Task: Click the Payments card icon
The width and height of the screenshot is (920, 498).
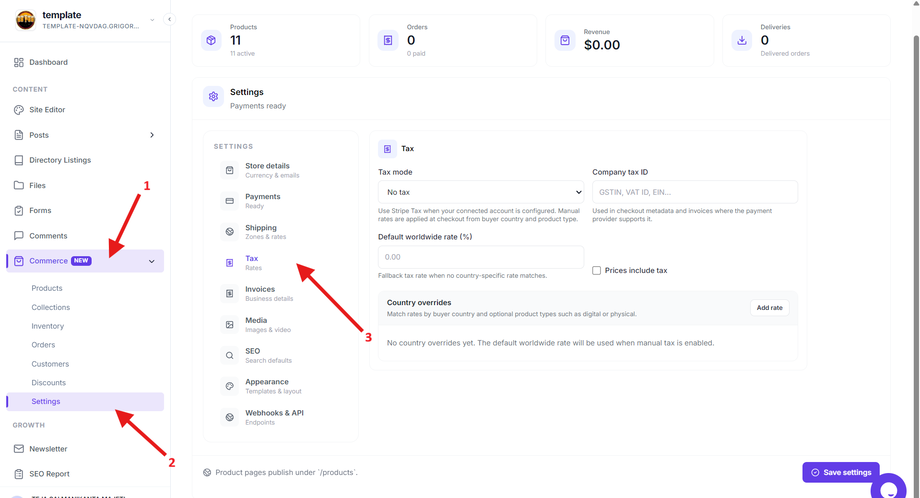Action: tap(229, 201)
